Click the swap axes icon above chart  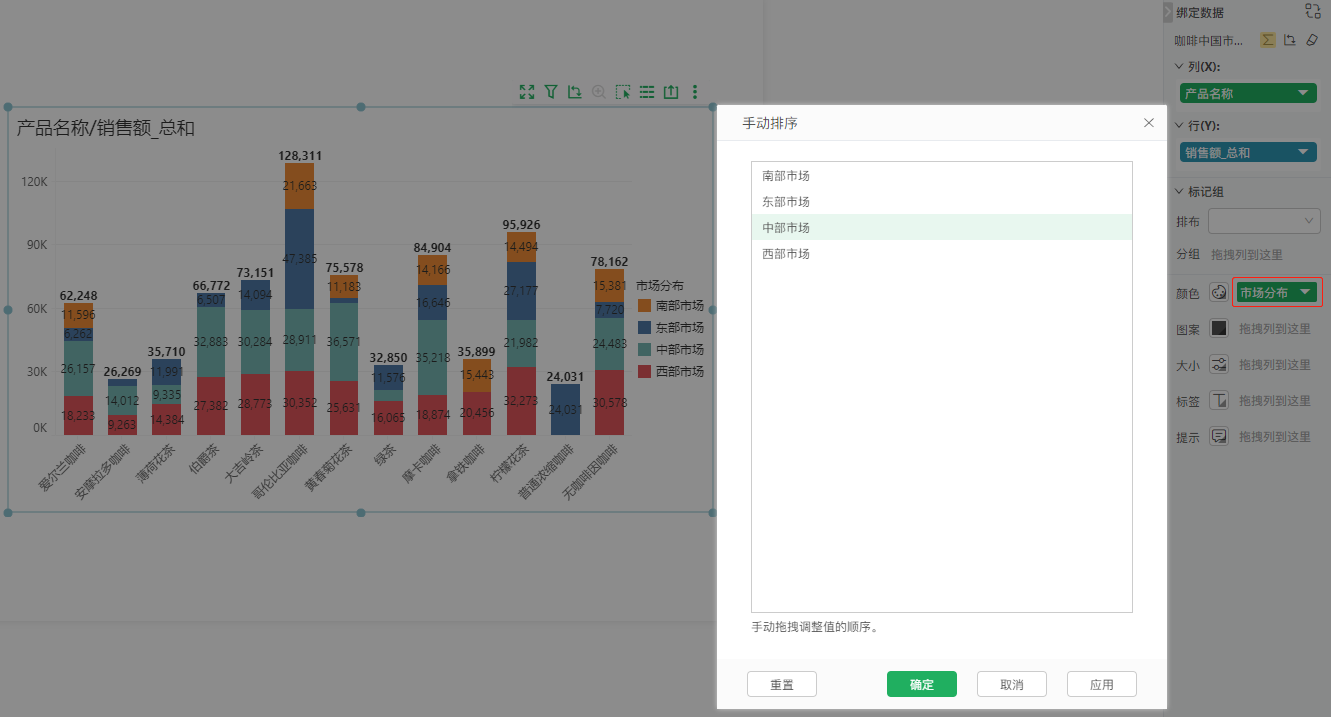click(x=575, y=92)
